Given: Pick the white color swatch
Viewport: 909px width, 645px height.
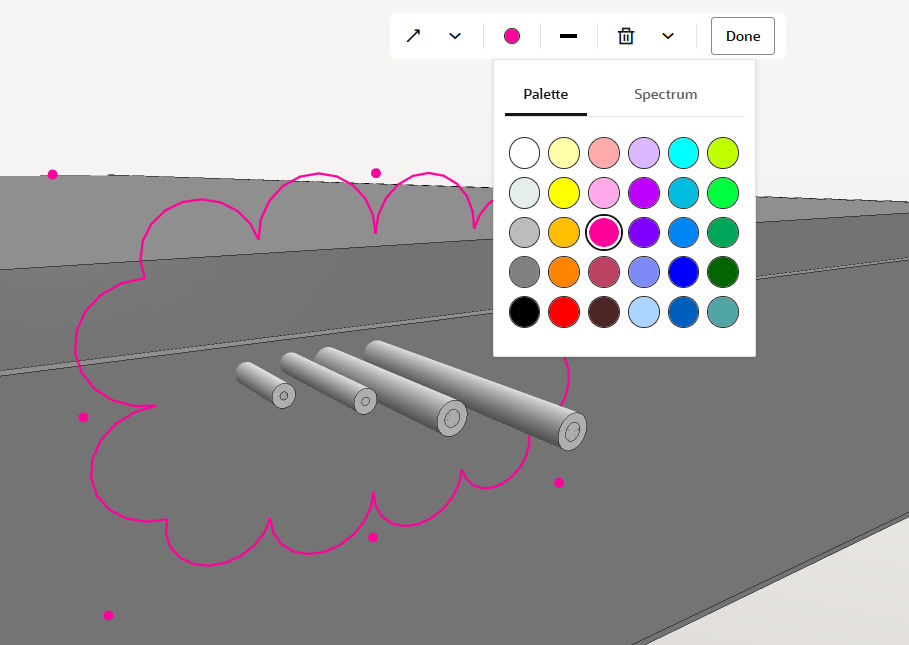Looking at the screenshot, I should pyautogui.click(x=524, y=153).
